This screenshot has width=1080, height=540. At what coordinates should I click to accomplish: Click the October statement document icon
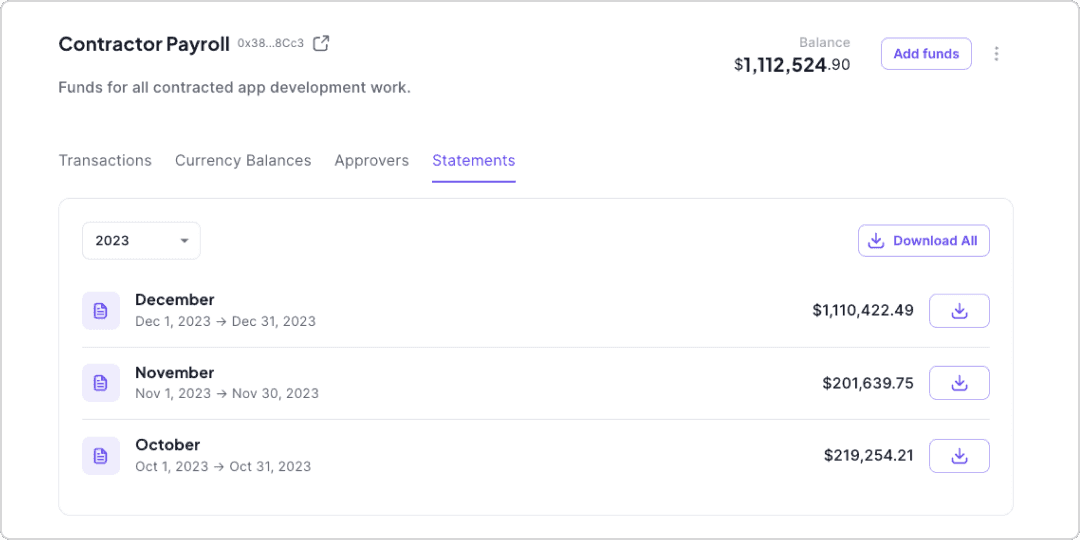101,456
